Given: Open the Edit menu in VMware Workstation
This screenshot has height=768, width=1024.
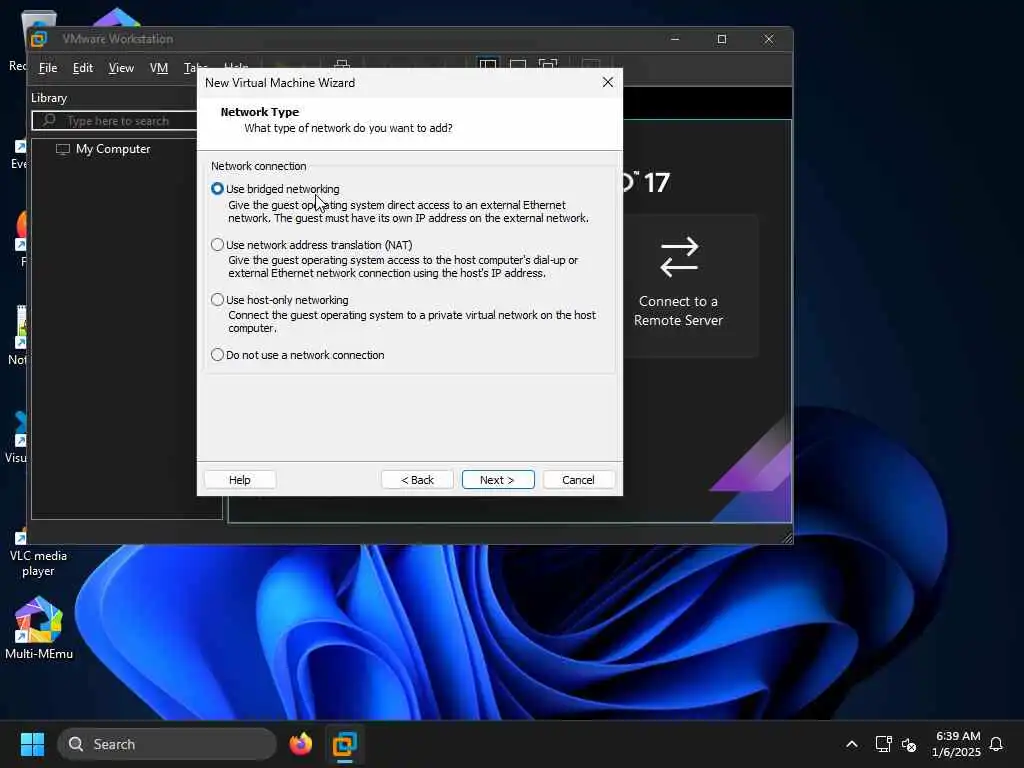Looking at the screenshot, I should 82,68.
